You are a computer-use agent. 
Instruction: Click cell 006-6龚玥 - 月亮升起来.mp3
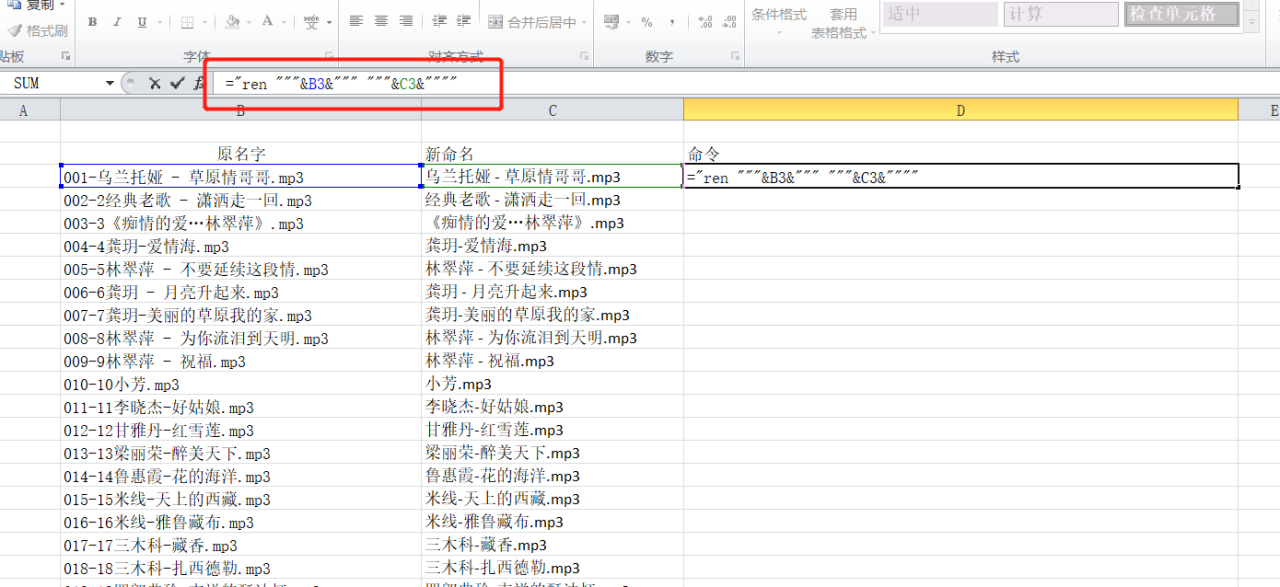(x=241, y=292)
